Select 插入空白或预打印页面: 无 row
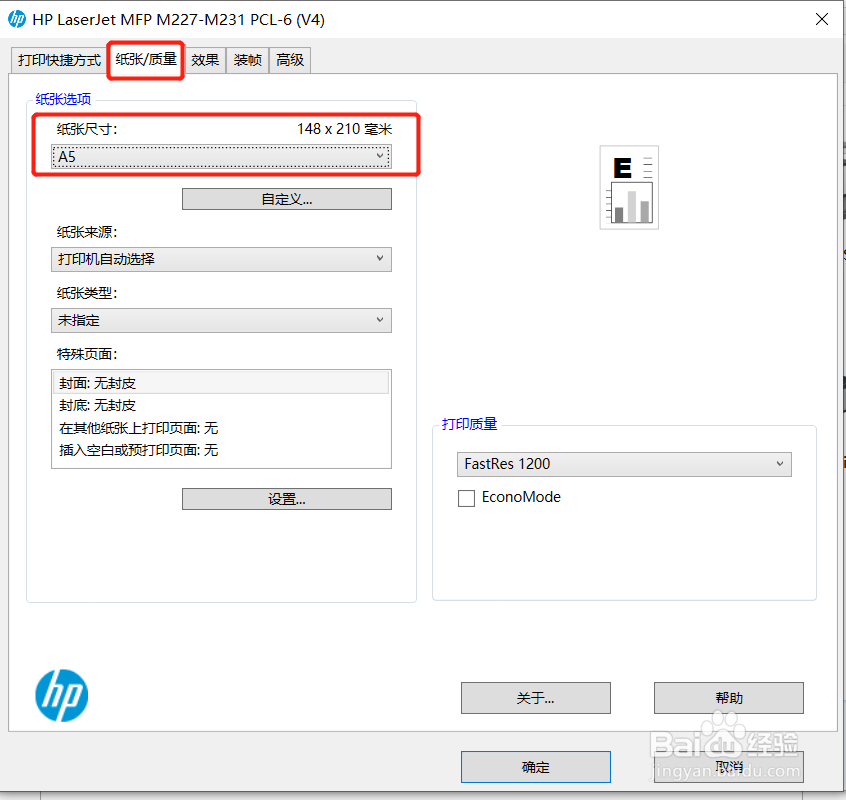Screen dimensions: 846x800 click(221, 450)
